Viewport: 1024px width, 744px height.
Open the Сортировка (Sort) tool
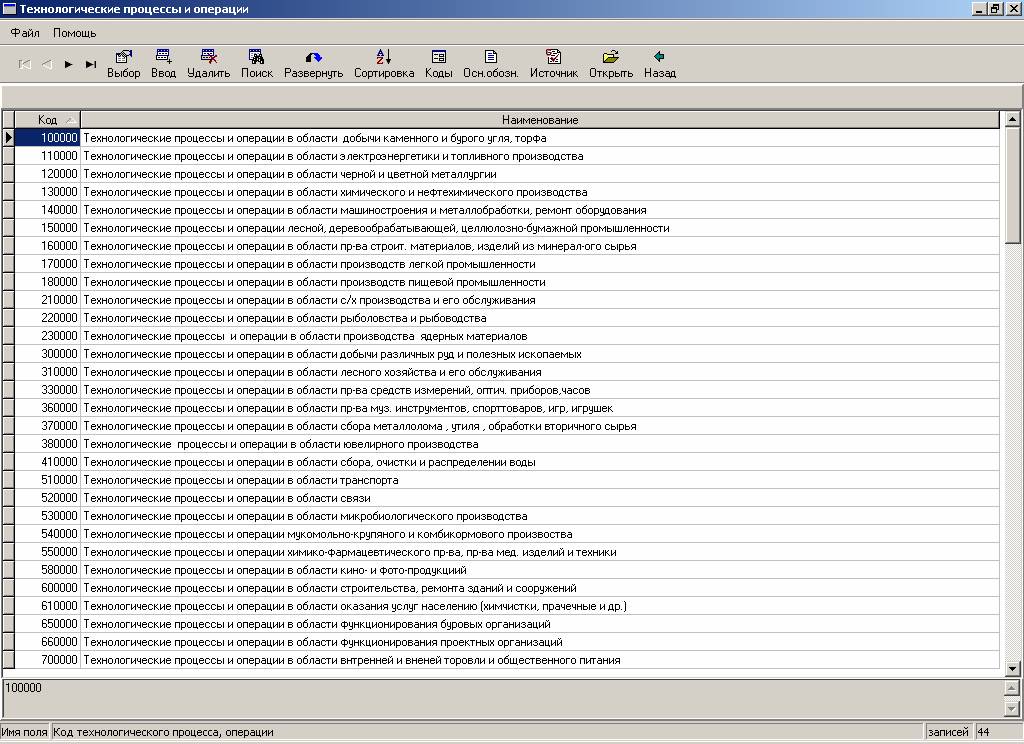[x=384, y=58]
